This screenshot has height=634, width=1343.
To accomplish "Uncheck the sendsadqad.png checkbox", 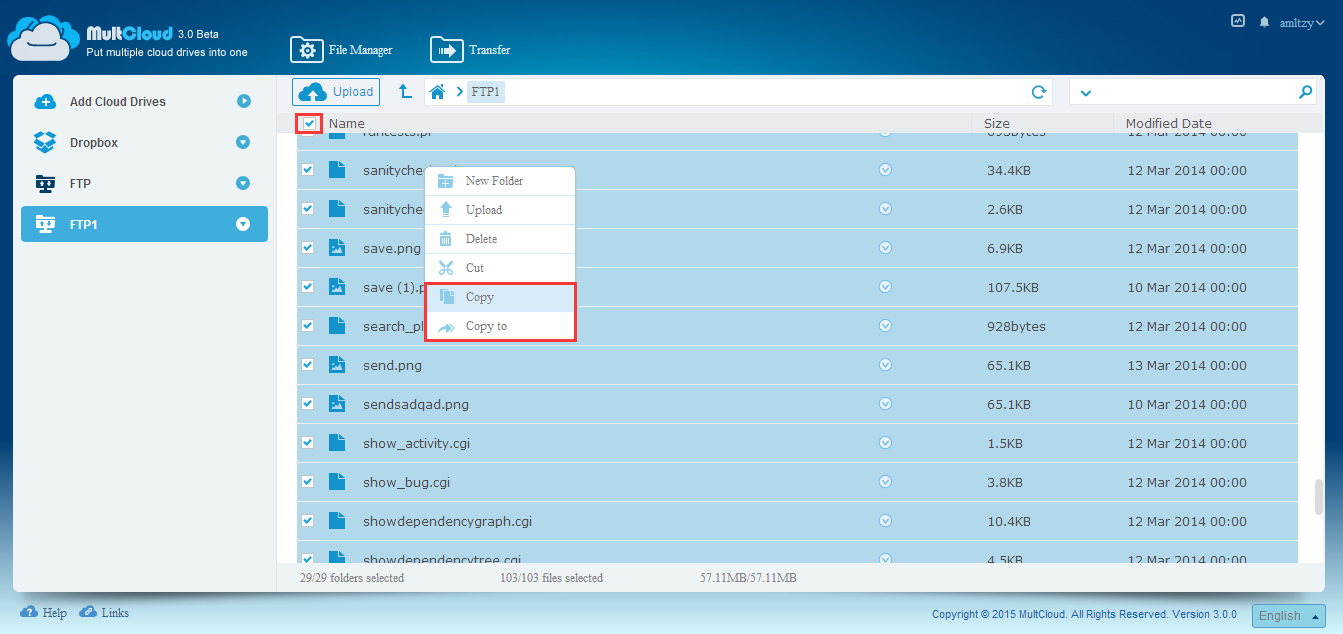I will click(307, 404).
